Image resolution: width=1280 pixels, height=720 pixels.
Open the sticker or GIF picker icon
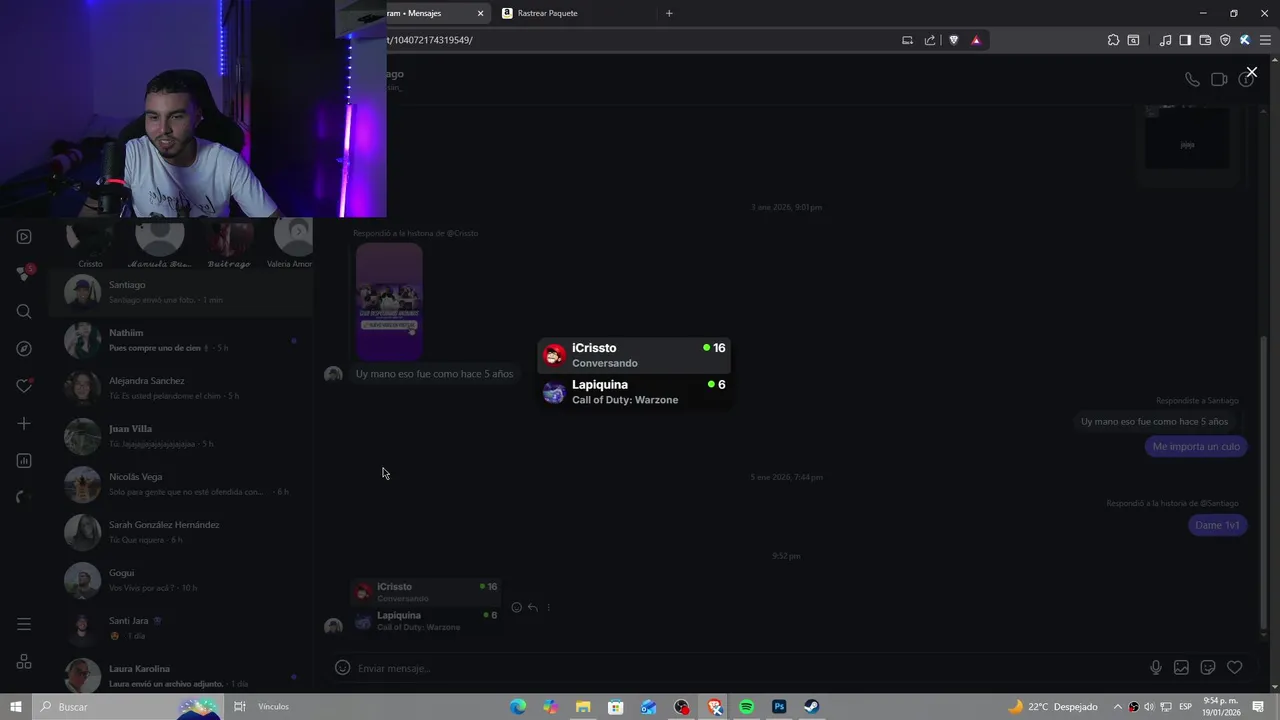pyautogui.click(x=1207, y=668)
